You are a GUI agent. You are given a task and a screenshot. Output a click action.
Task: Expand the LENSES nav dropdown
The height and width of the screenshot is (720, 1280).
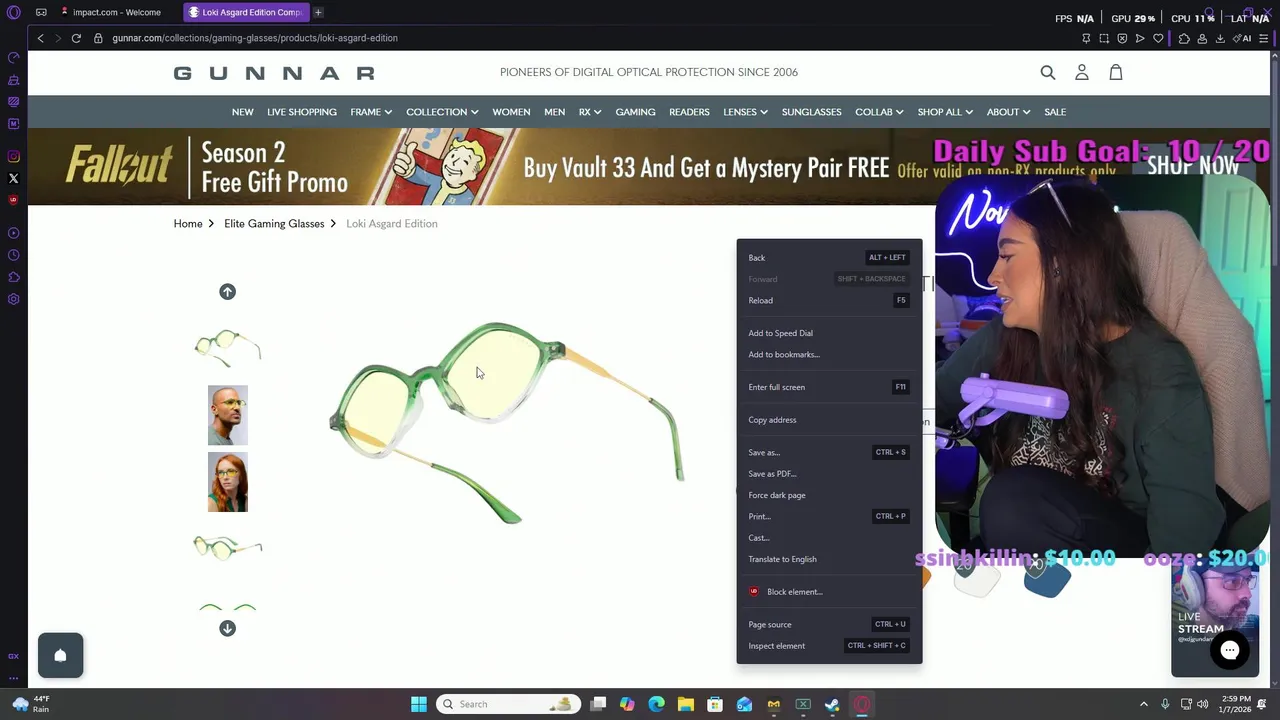[745, 112]
